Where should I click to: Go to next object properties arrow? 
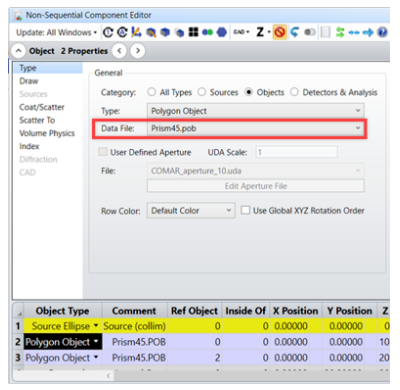click(138, 51)
